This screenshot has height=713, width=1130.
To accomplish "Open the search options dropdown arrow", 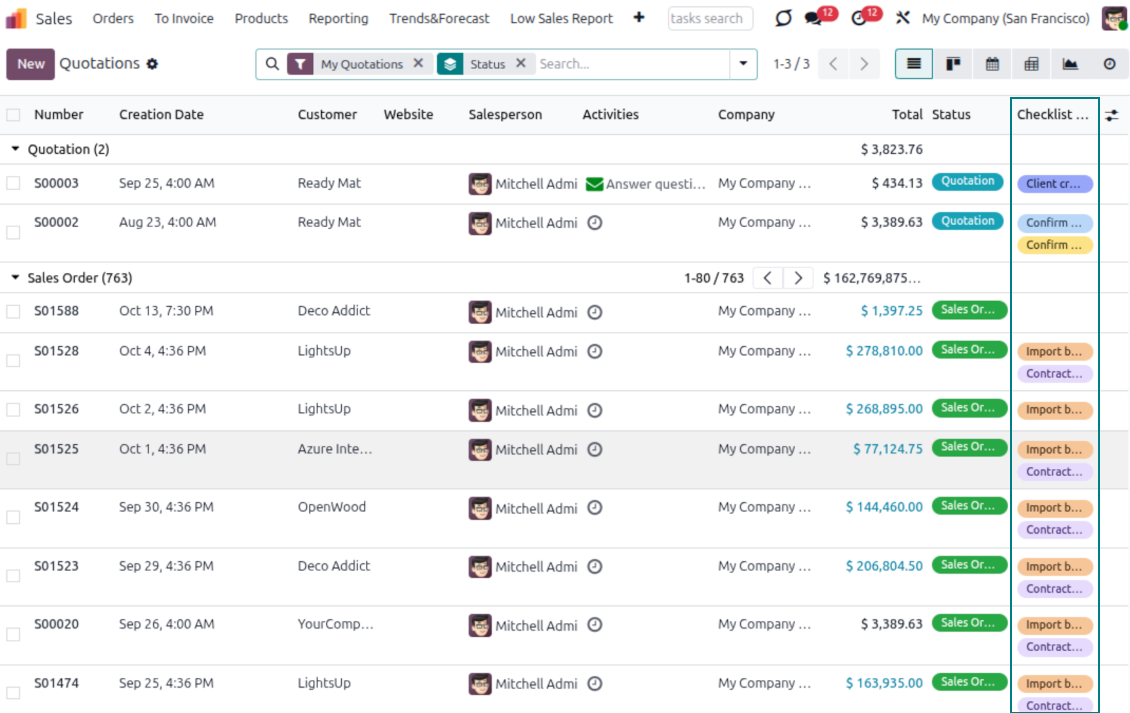I will [x=742, y=64].
